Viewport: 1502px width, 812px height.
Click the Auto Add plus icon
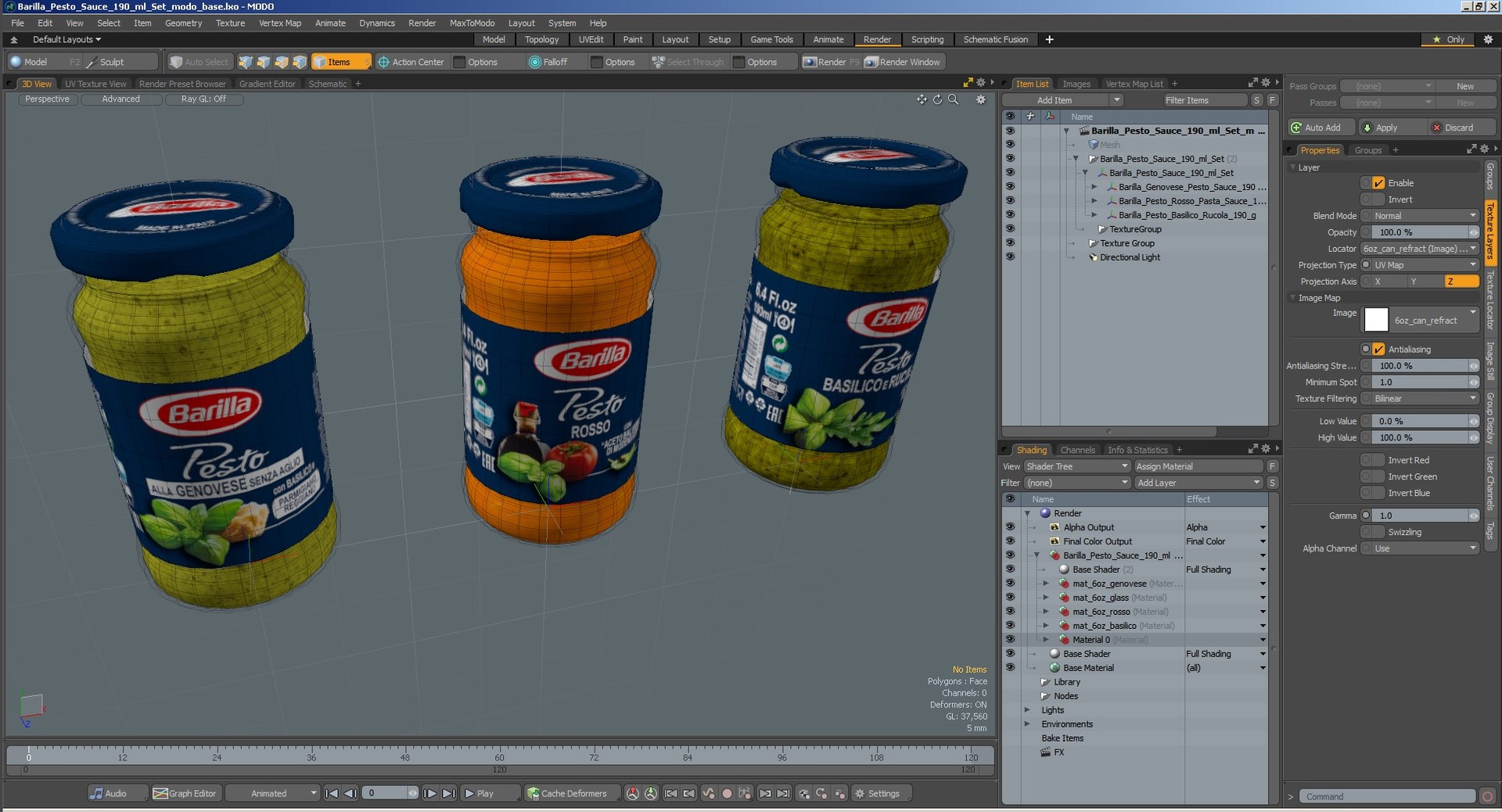[1296, 128]
